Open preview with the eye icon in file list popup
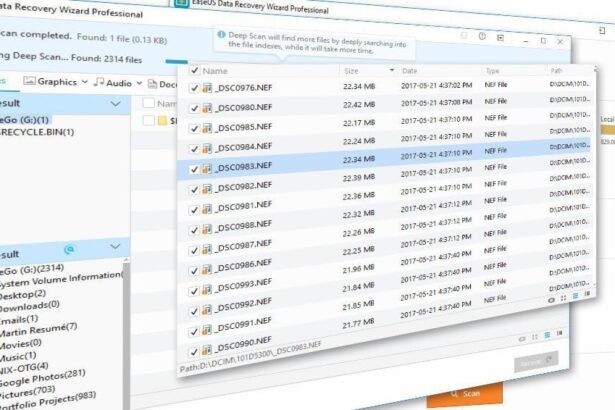 pos(551,300)
